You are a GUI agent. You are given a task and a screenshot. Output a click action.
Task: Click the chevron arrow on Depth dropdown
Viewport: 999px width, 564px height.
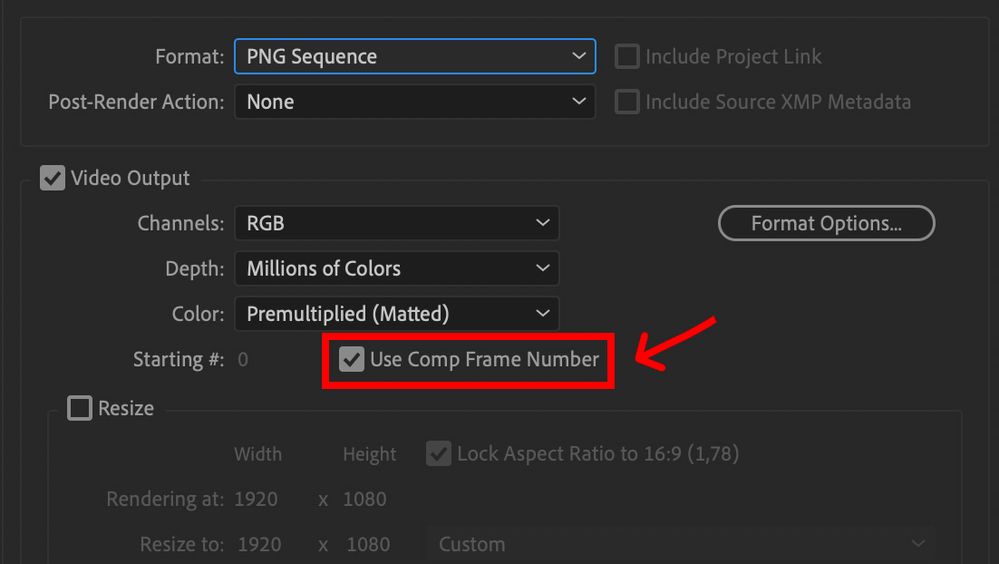point(542,268)
